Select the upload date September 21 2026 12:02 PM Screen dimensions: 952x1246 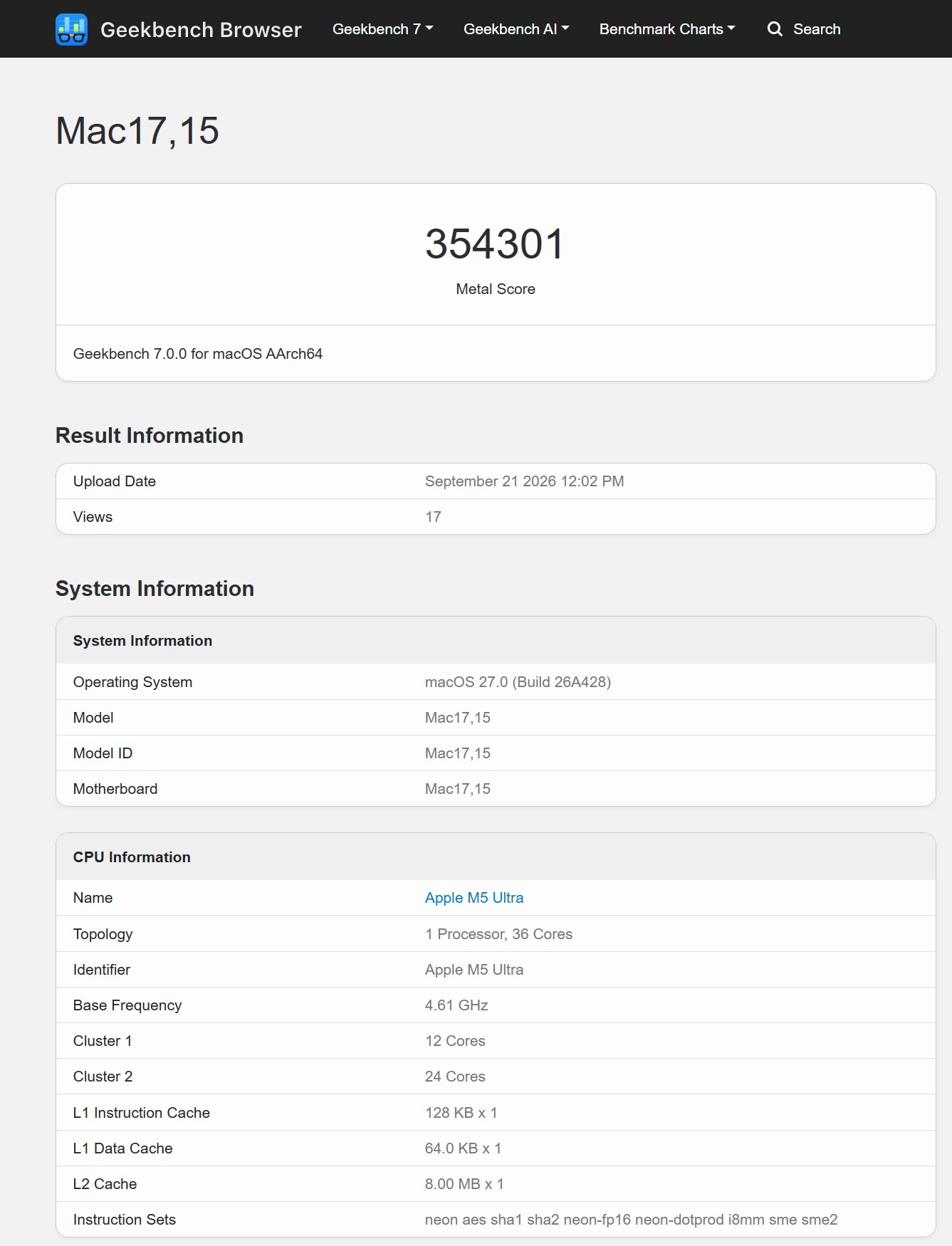525,481
